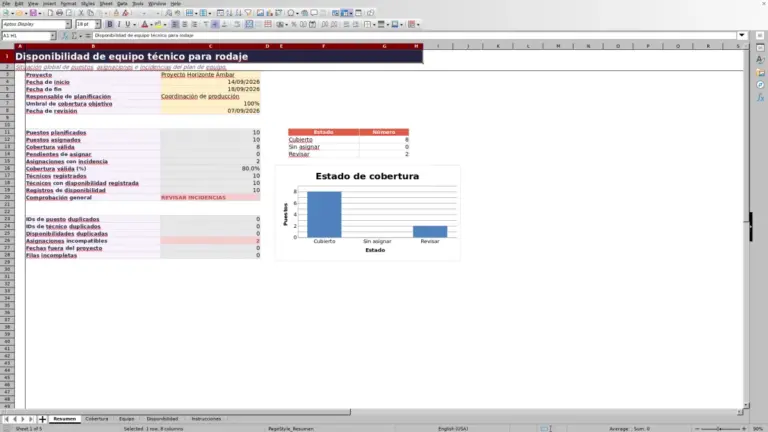Image resolution: width=768 pixels, height=432 pixels.
Task: Click the Align Left icon
Action: coord(175,24)
